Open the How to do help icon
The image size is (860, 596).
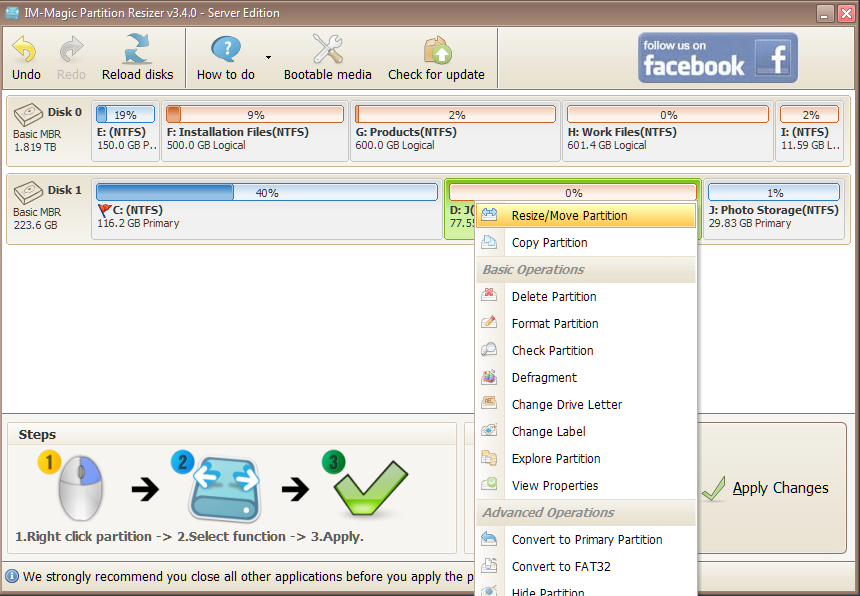[226, 50]
